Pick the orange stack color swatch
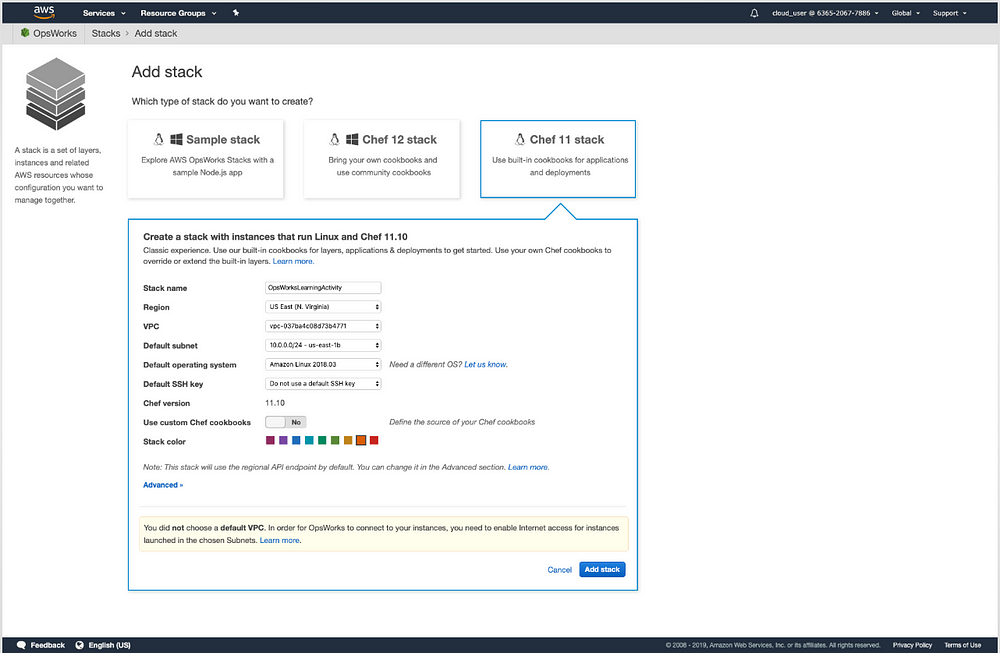The width and height of the screenshot is (1000, 653). click(361, 440)
